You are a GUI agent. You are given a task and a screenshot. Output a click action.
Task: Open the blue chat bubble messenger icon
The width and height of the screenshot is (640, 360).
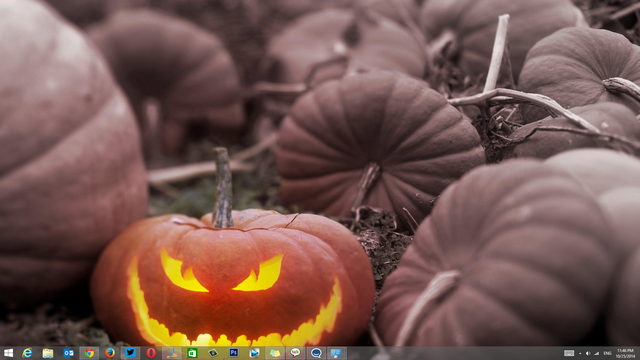click(316, 353)
